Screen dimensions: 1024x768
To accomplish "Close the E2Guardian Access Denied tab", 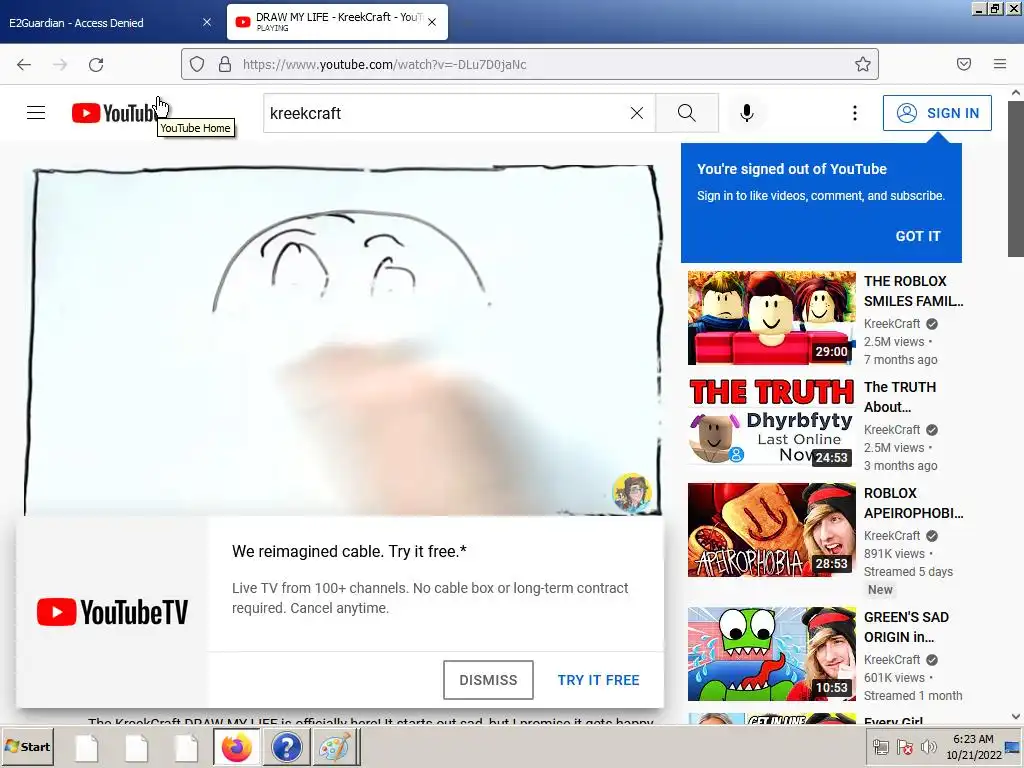I will pyautogui.click(x=207, y=22).
